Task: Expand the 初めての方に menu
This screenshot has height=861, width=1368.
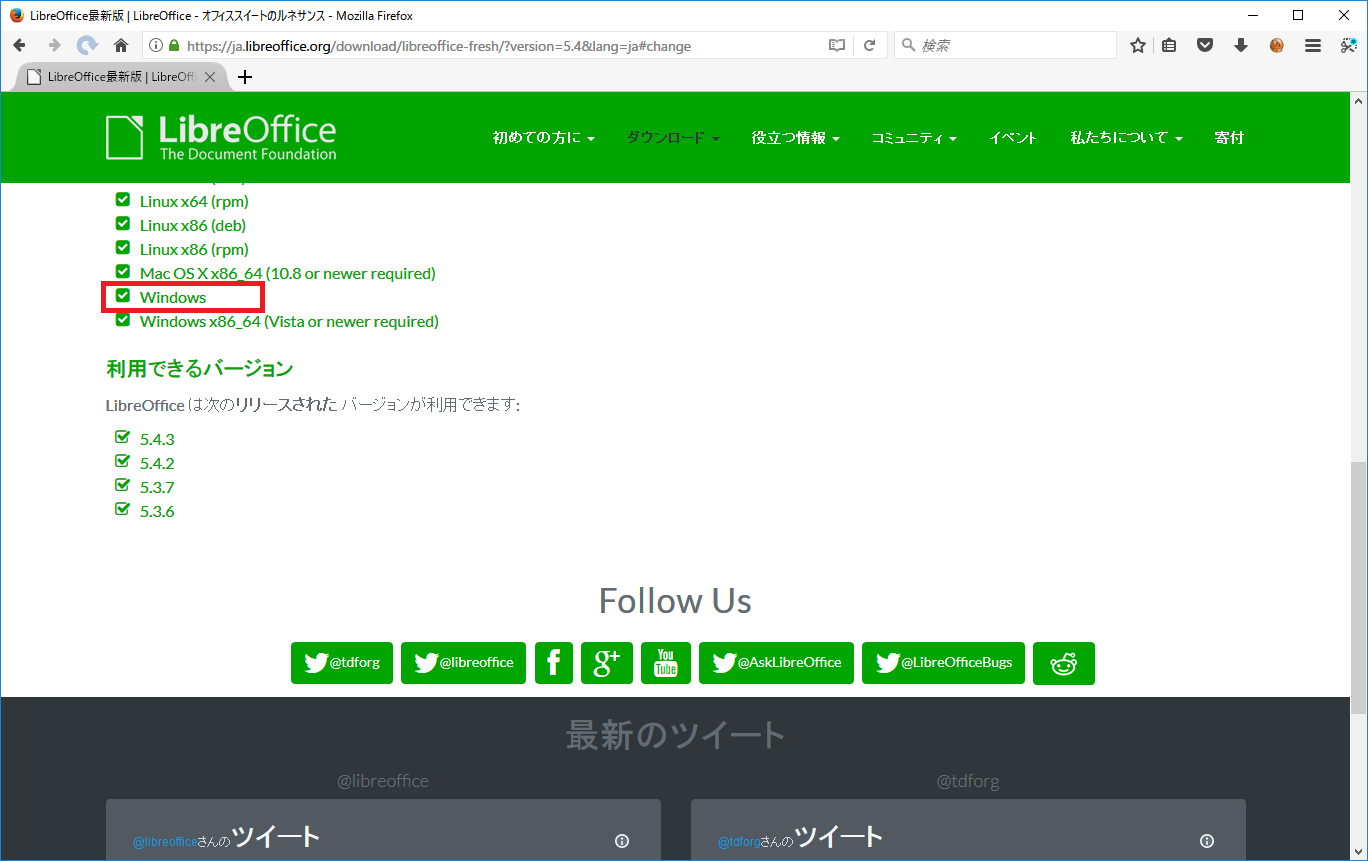Action: [x=544, y=138]
